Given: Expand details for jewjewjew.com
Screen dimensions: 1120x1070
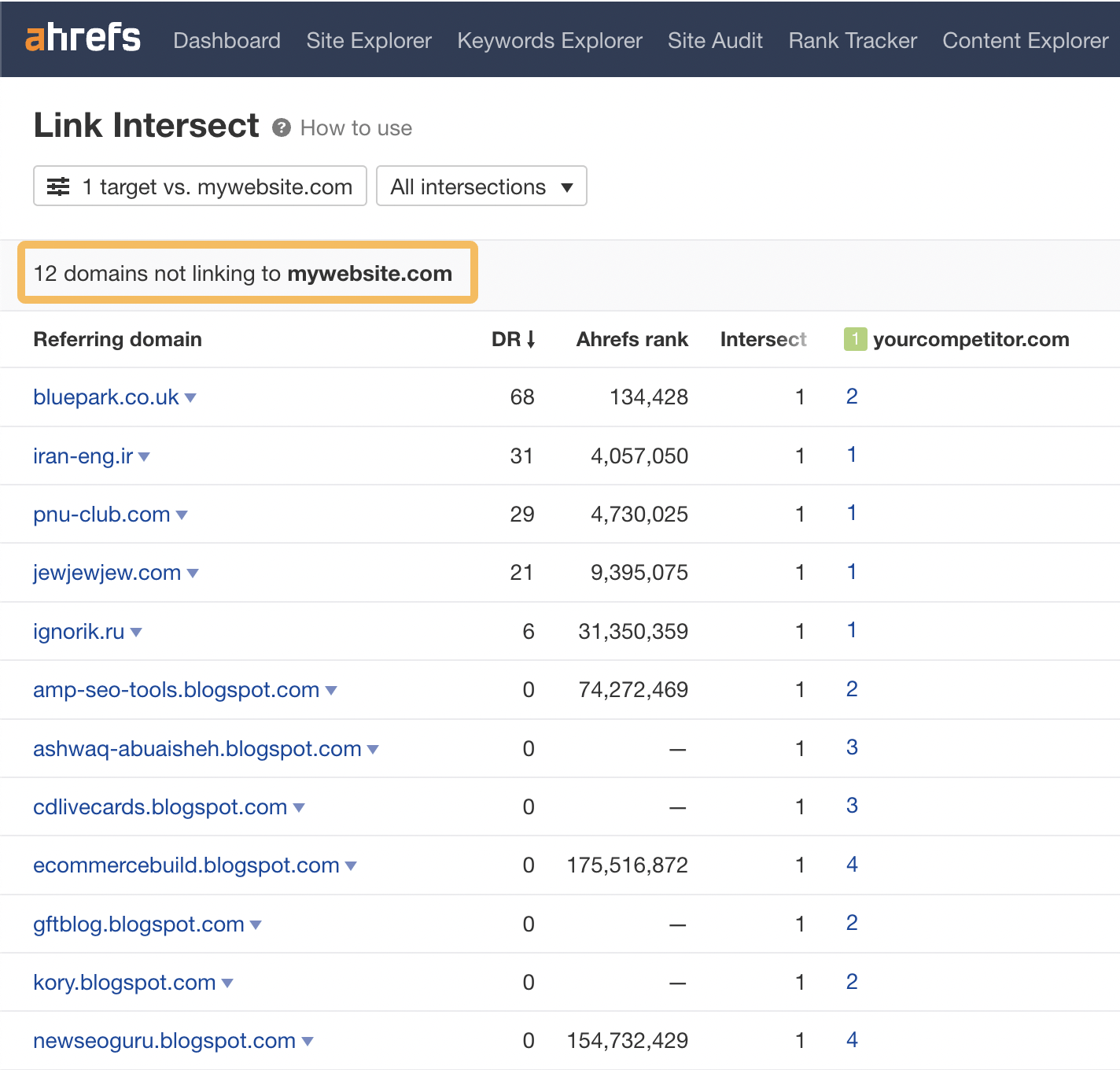Looking at the screenshot, I should click(194, 574).
